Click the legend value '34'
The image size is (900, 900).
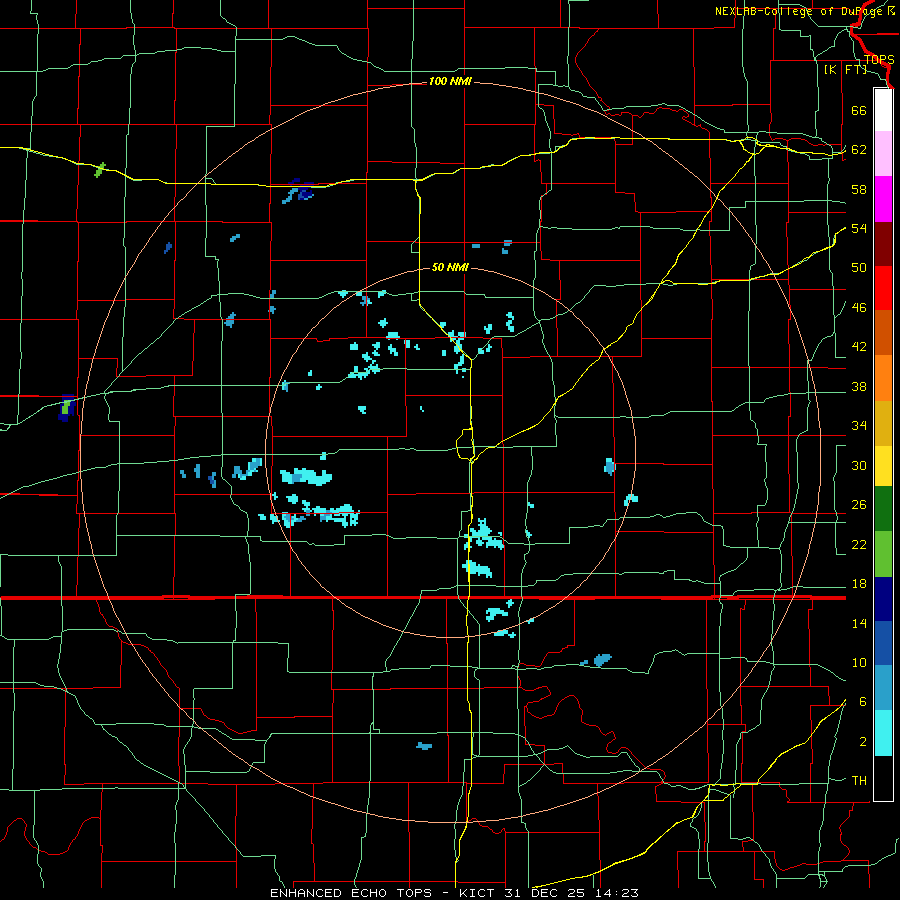[x=859, y=426]
